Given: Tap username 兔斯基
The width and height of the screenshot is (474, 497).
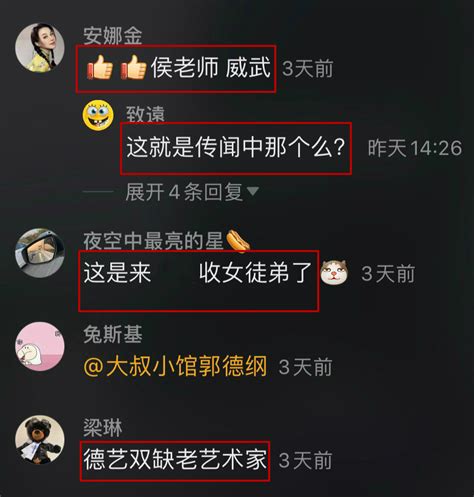Looking at the screenshot, I should pyautogui.click(x=113, y=334).
